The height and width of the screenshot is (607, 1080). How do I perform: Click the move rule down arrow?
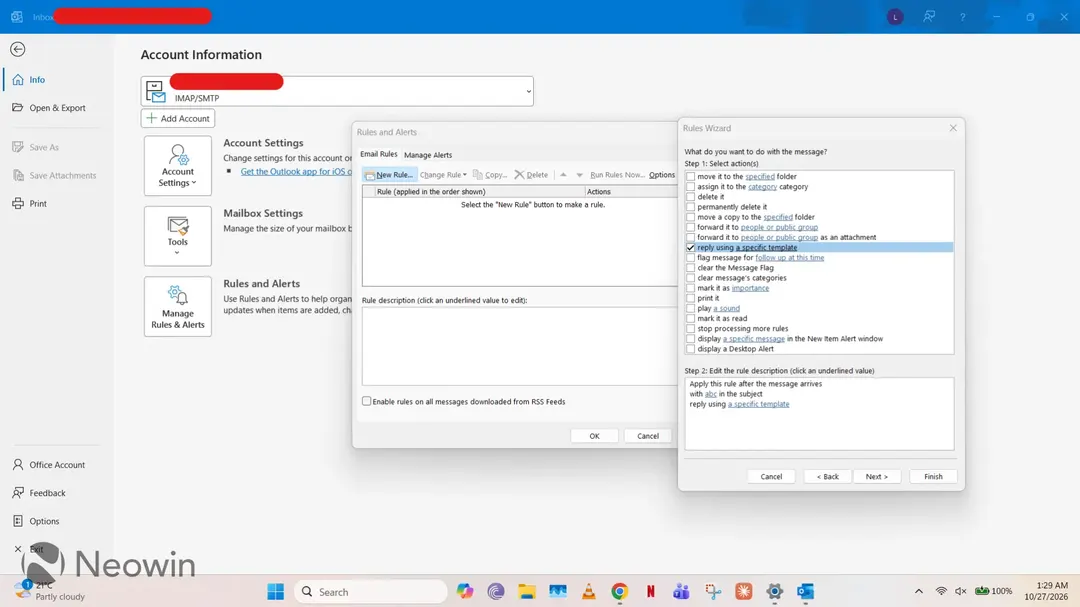(579, 175)
